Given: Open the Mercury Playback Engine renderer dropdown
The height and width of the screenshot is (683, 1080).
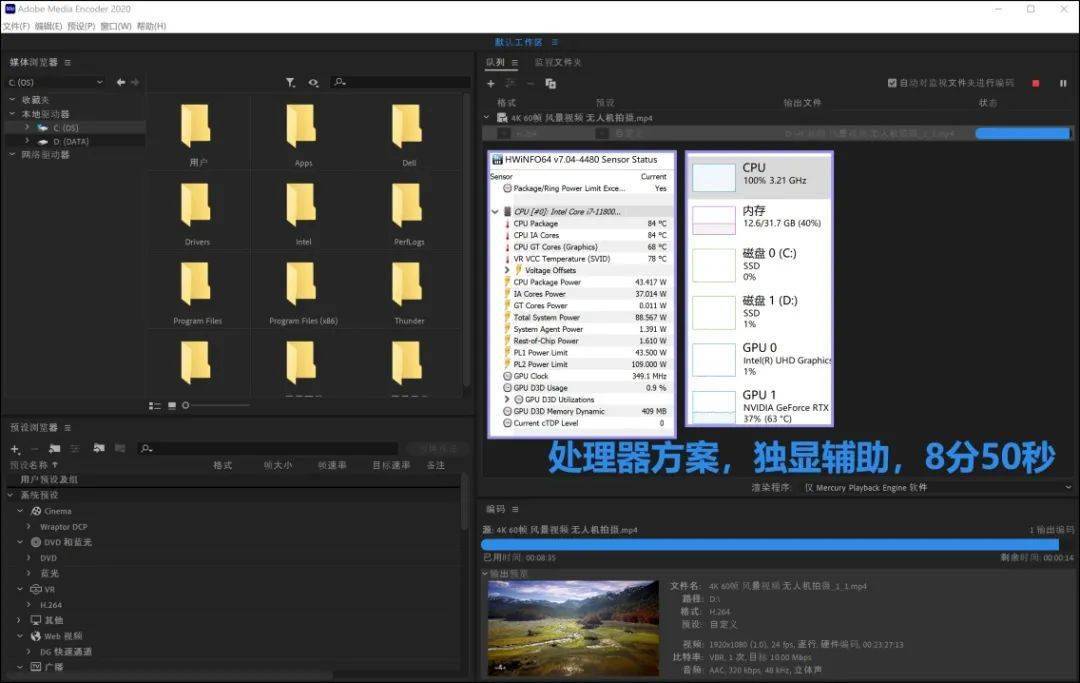Looking at the screenshot, I should (x=937, y=487).
